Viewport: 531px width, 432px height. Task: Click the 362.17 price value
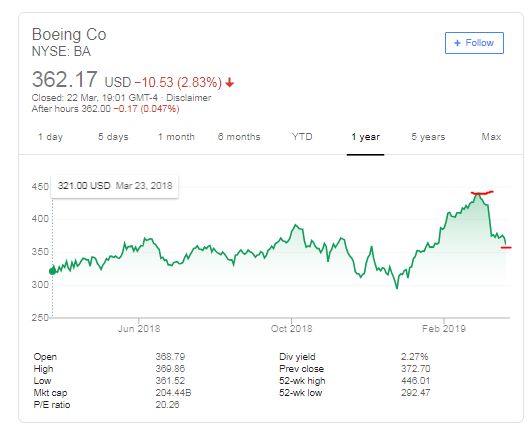tap(65, 80)
